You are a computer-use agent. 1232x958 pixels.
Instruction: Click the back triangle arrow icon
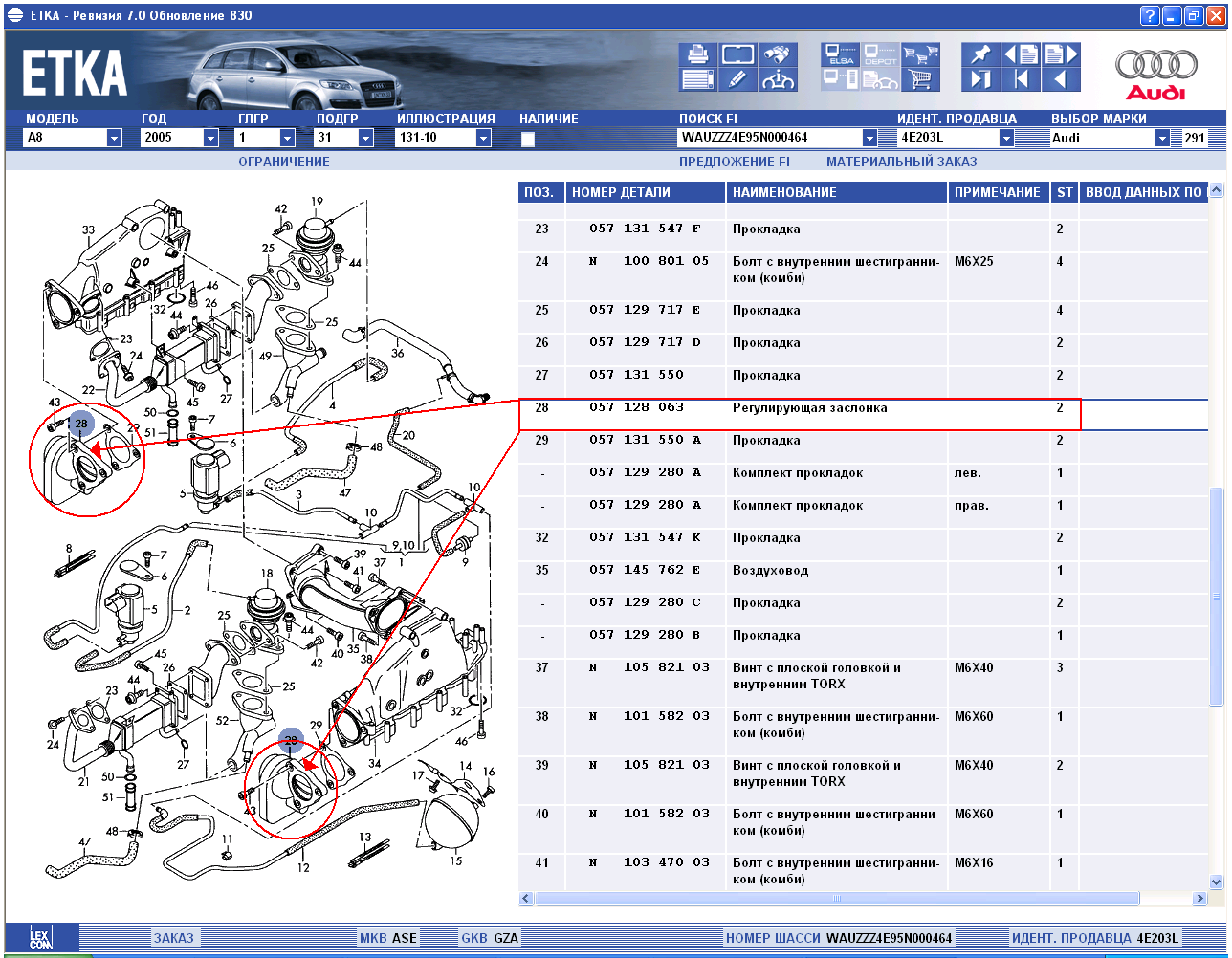pos(1061,80)
